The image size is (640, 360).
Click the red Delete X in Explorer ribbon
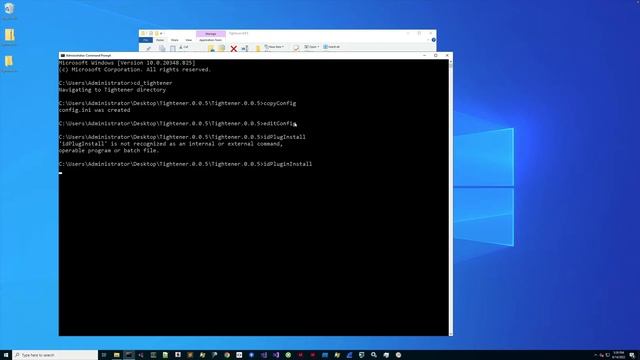click(233, 49)
